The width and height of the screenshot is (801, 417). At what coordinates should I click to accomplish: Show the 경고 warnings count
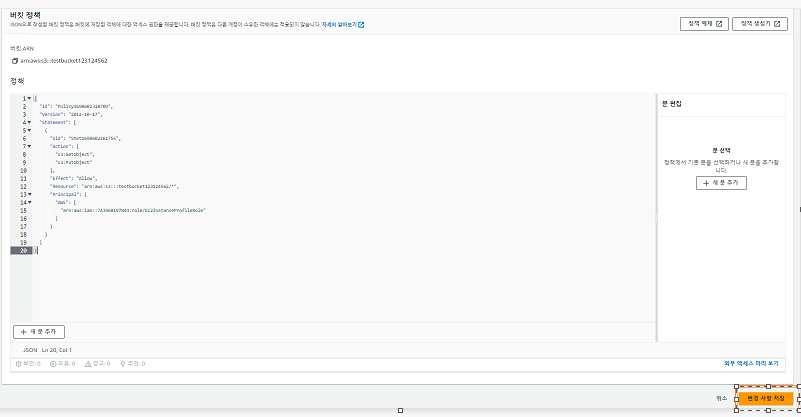click(x=98, y=364)
